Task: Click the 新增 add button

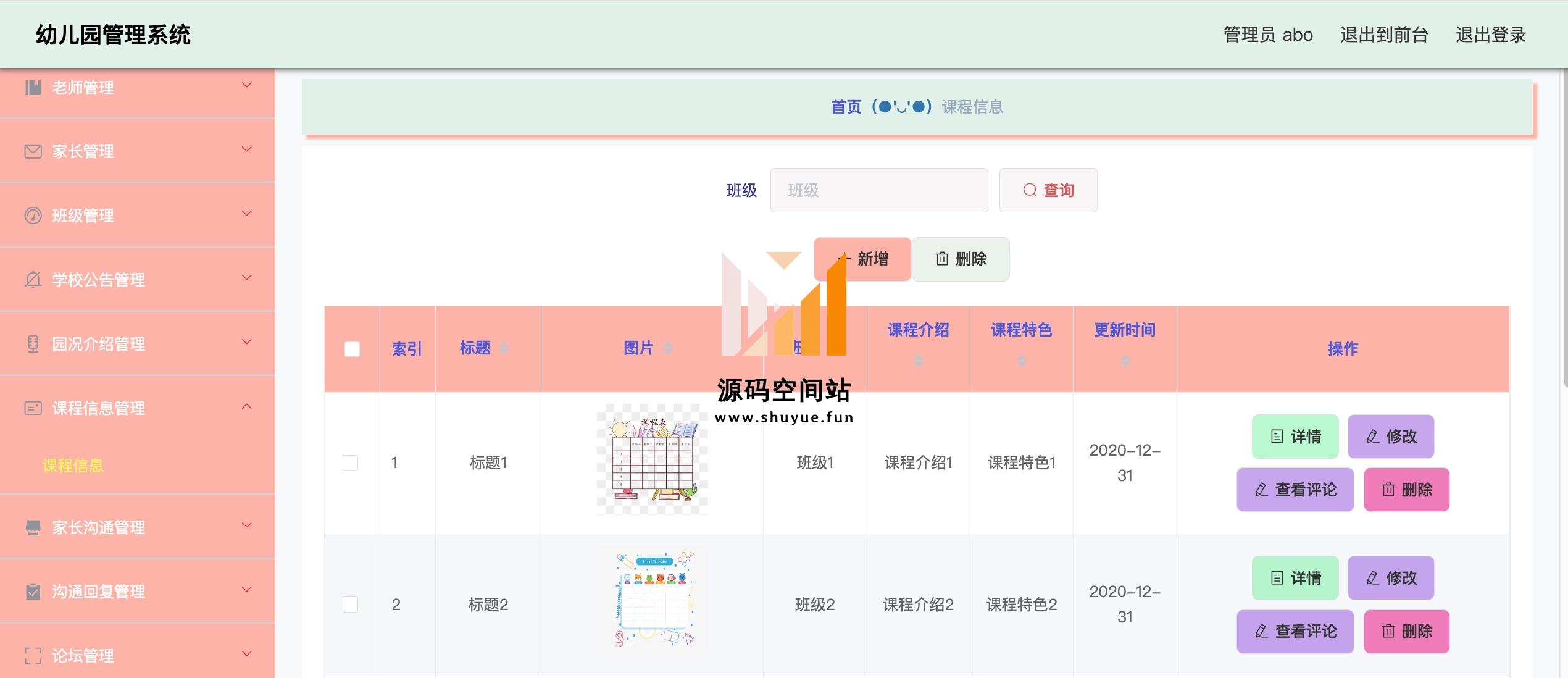Action: 862,259
